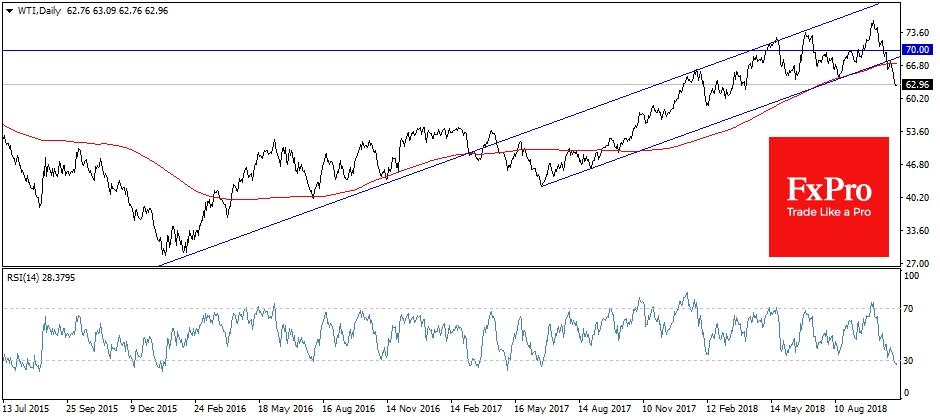940x420 pixels.
Task: Click the 53.60 price axis label
Action: tap(919, 131)
